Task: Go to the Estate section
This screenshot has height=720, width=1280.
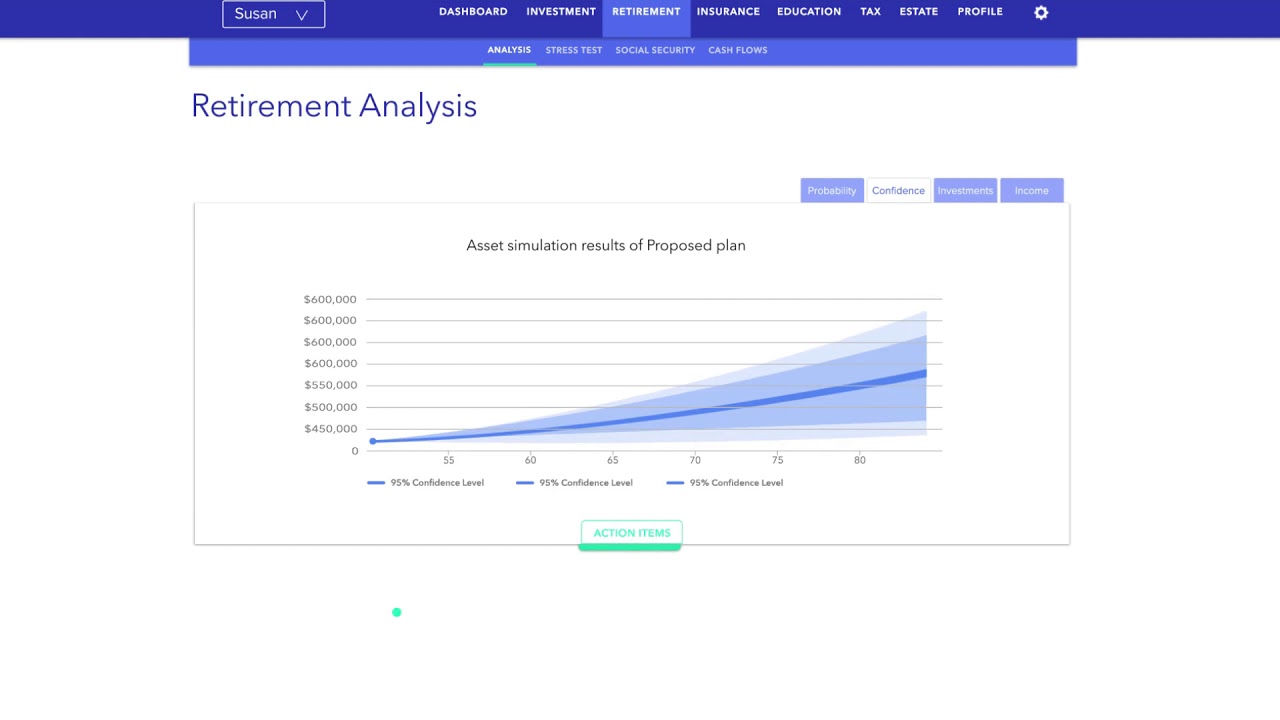Action: (x=918, y=12)
